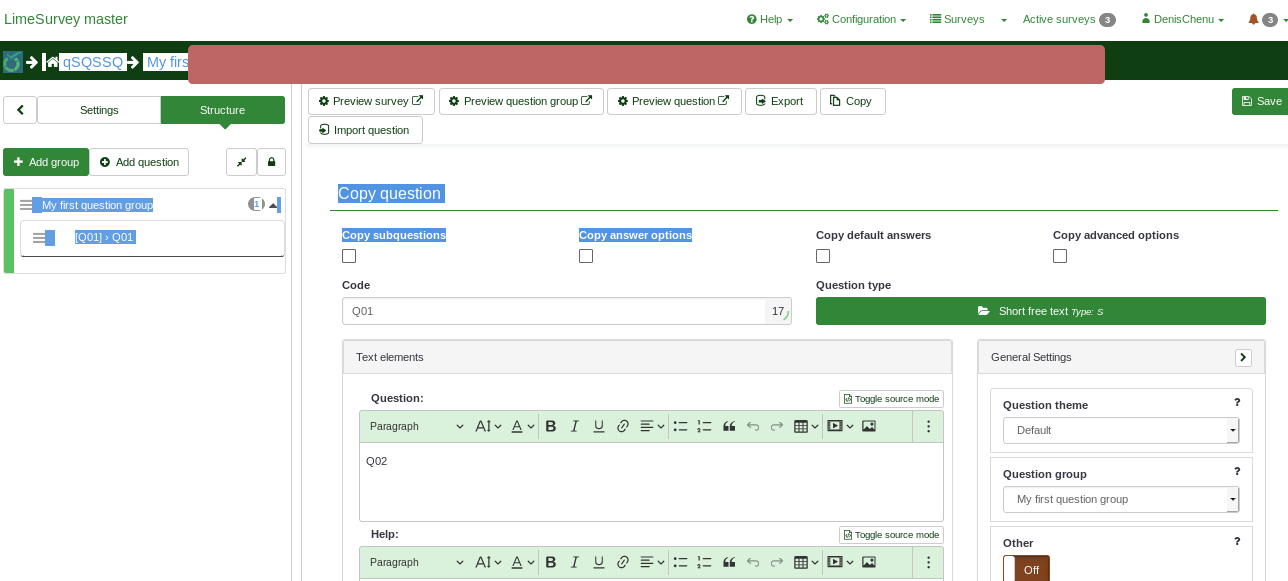
Task: Open Paragraph style dropdown in Question editor
Action: click(x=416, y=426)
